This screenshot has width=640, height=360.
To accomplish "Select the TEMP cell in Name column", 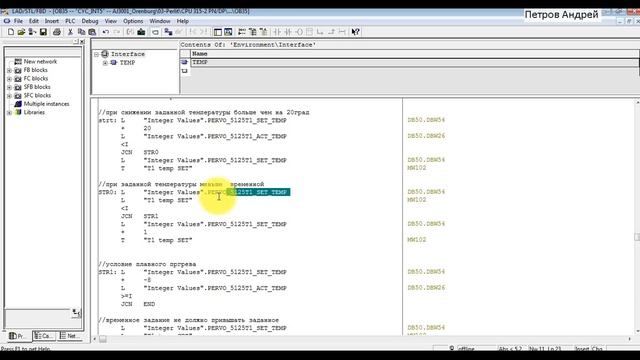I will [415, 62].
